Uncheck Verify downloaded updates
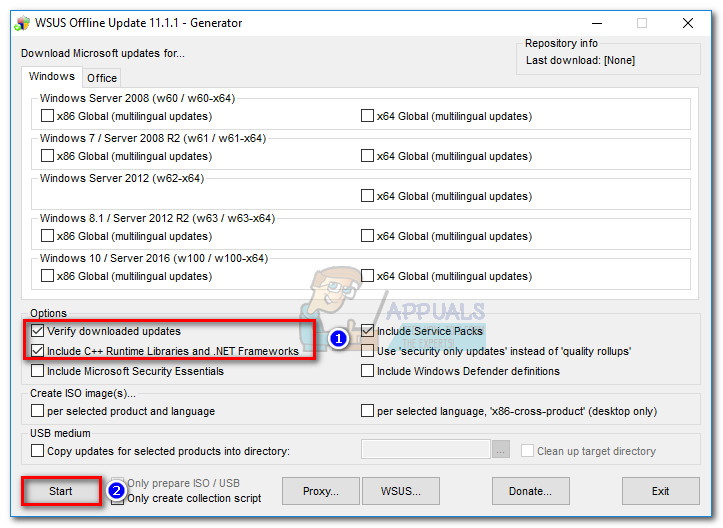Viewport: 723px width, 528px height. pyautogui.click(x=37, y=331)
